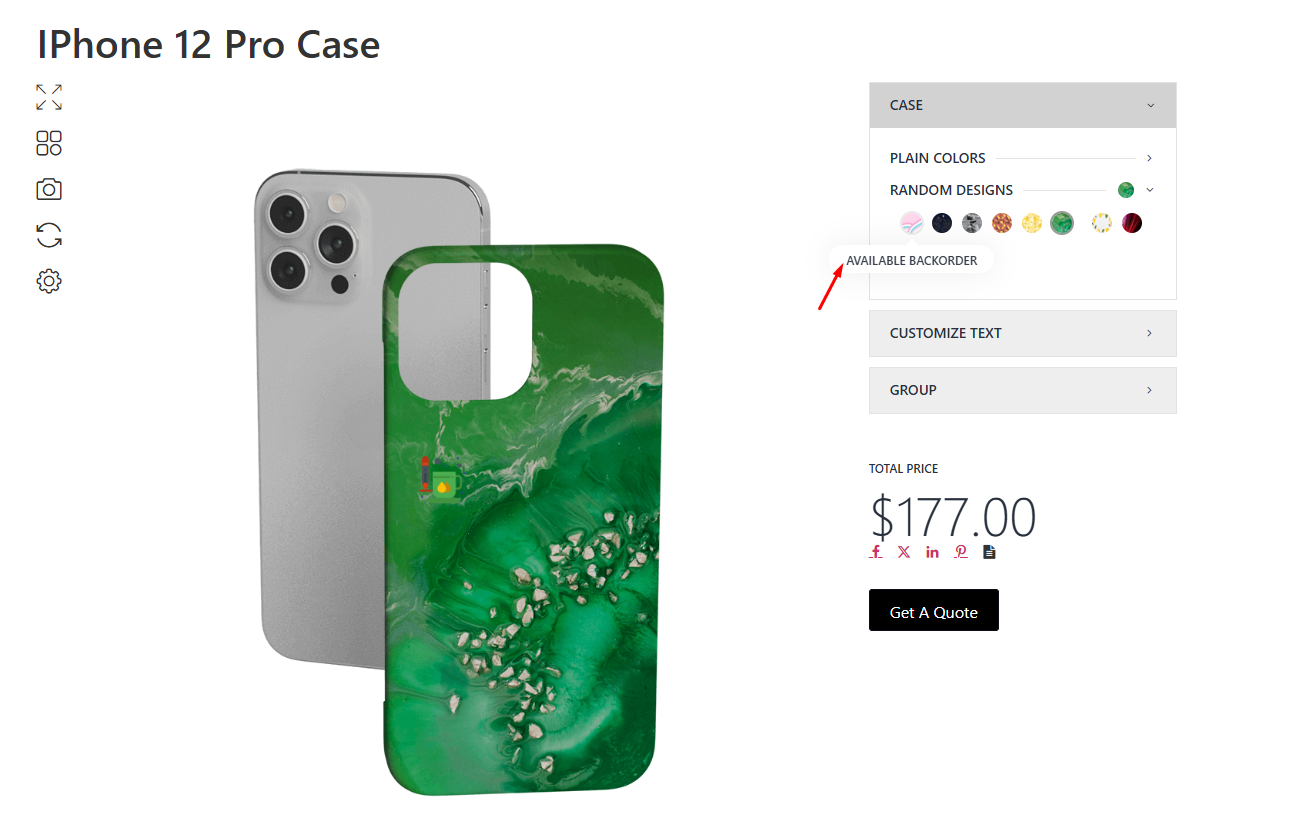Collapse the RANDOM DESIGNS chevron

click(1150, 190)
